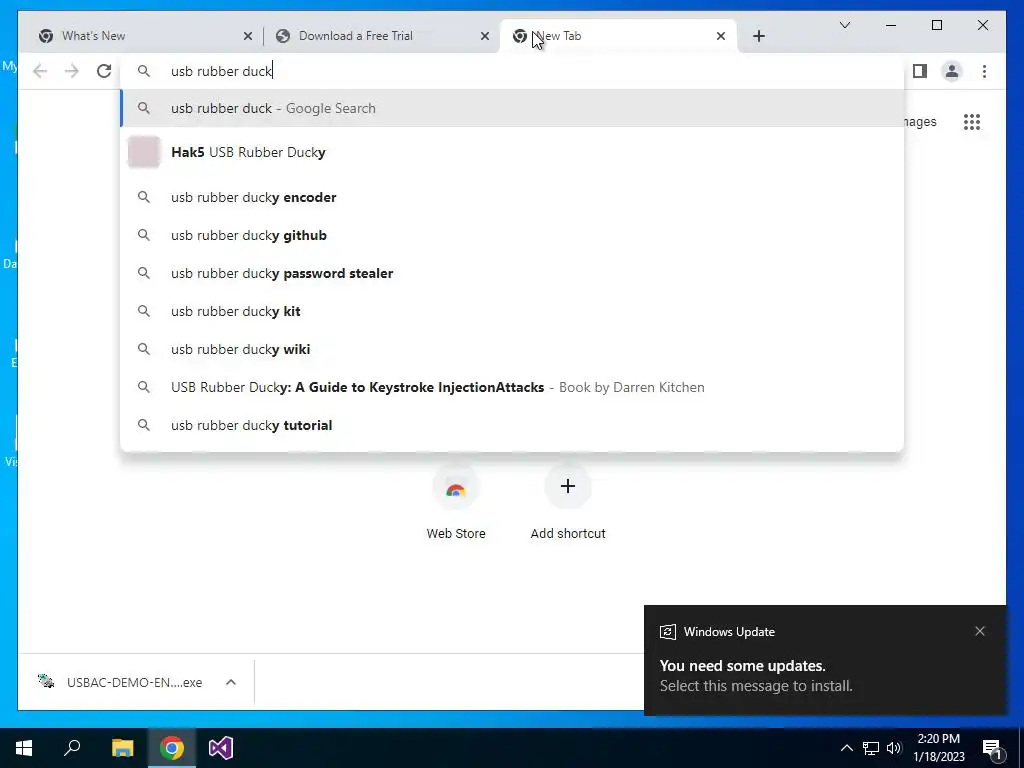Pick 'usb rubber ducky password stealer' suggestion

[x=512, y=273]
